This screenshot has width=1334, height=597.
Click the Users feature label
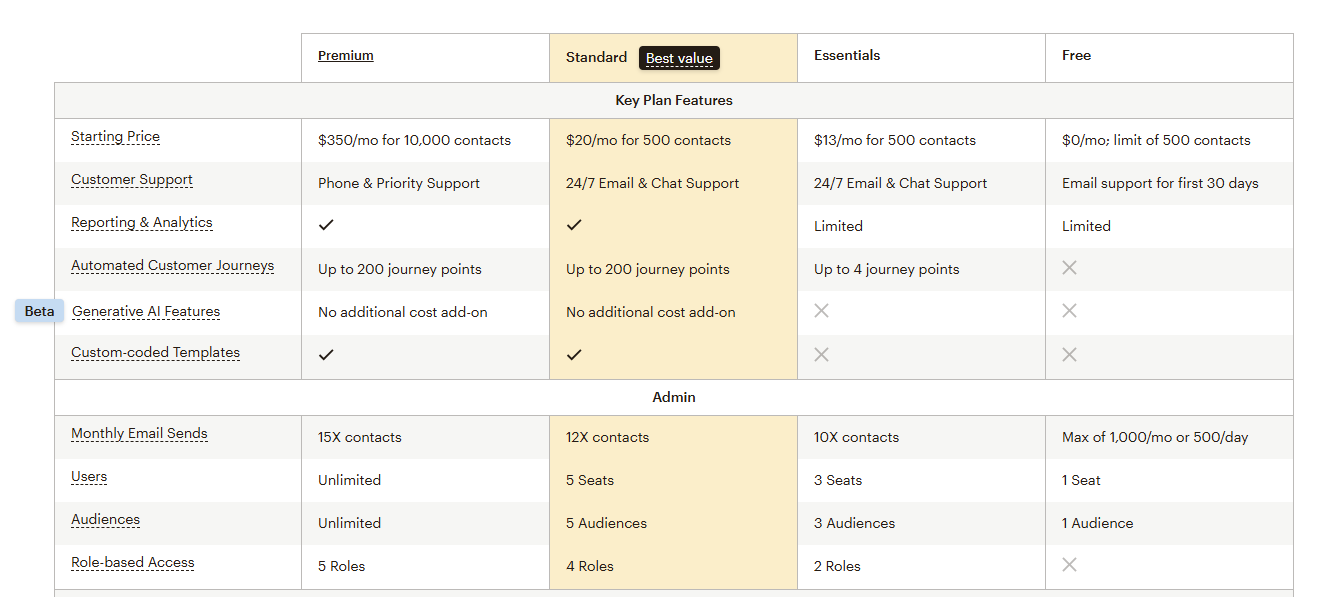click(89, 477)
